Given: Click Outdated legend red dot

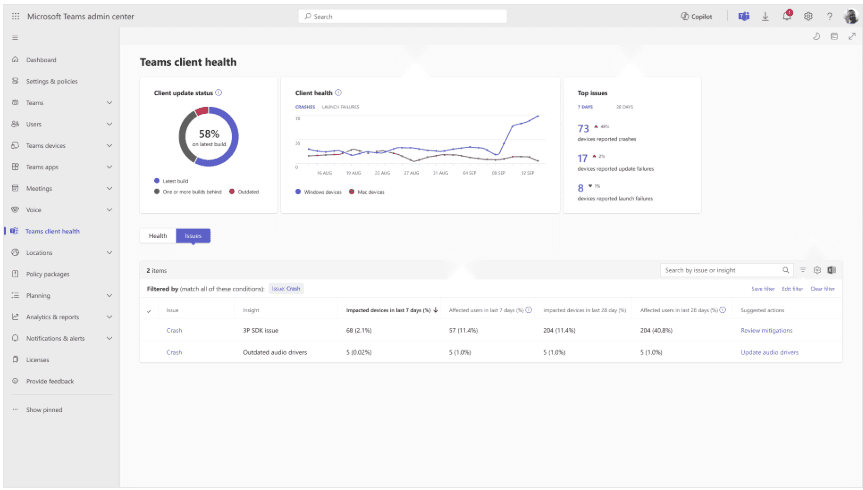Looking at the screenshot, I should pos(232,192).
